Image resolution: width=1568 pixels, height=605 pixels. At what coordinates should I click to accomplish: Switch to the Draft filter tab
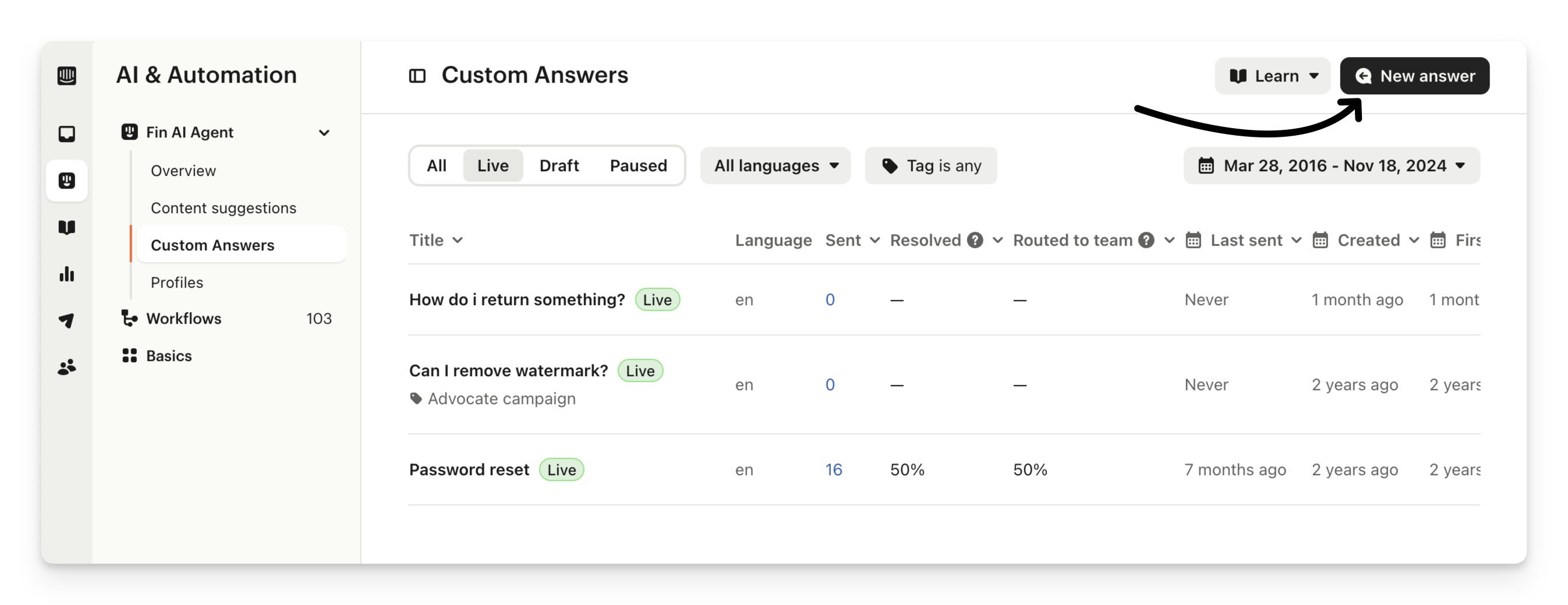click(x=559, y=165)
